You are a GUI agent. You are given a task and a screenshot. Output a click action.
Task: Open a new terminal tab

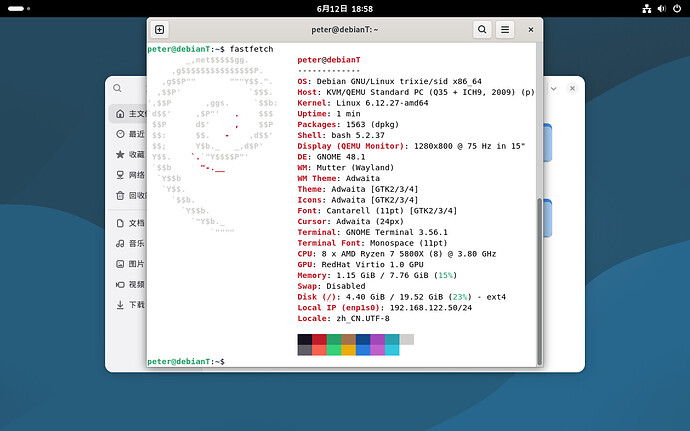160,29
